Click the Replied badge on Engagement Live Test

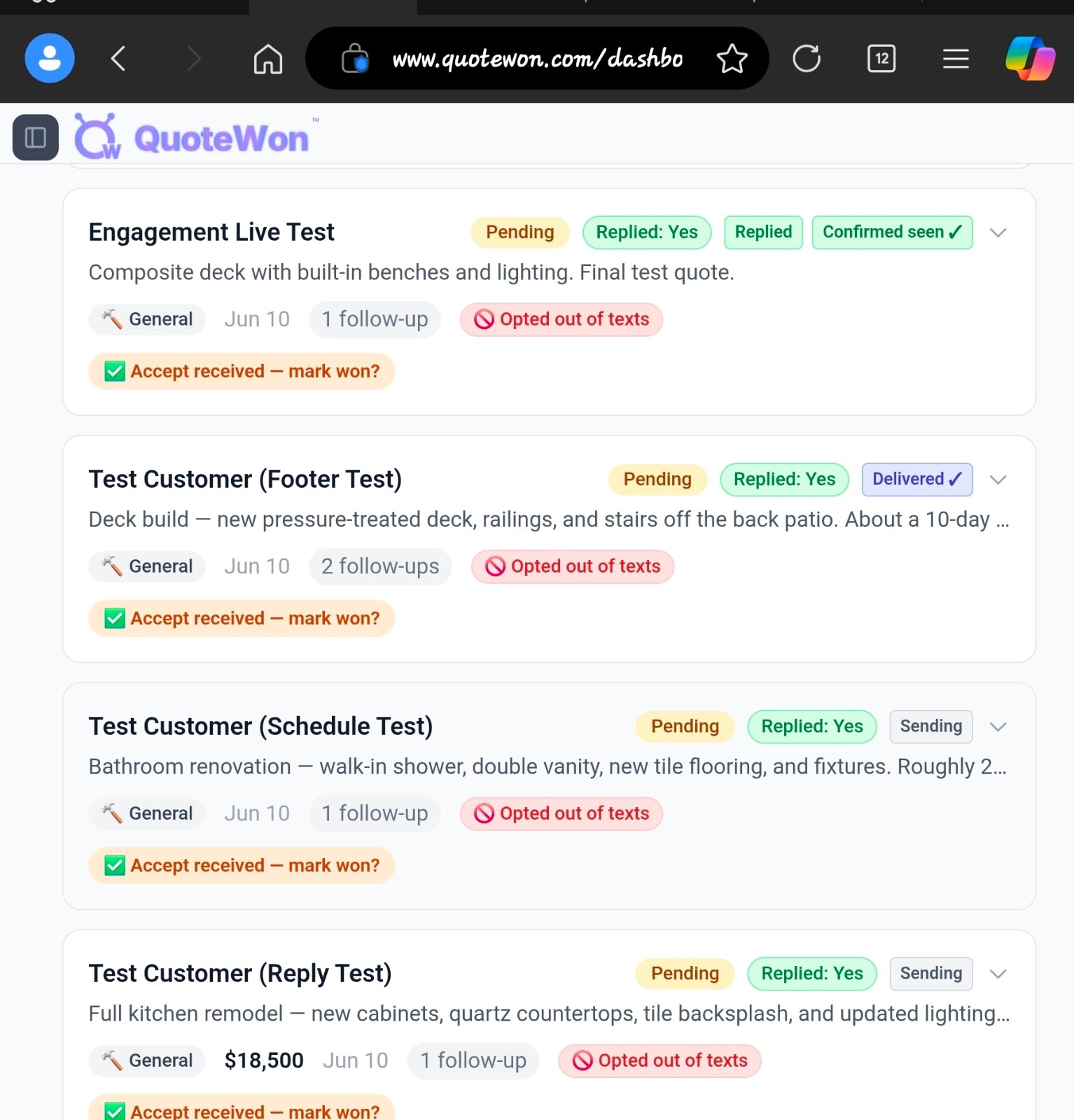763,232
